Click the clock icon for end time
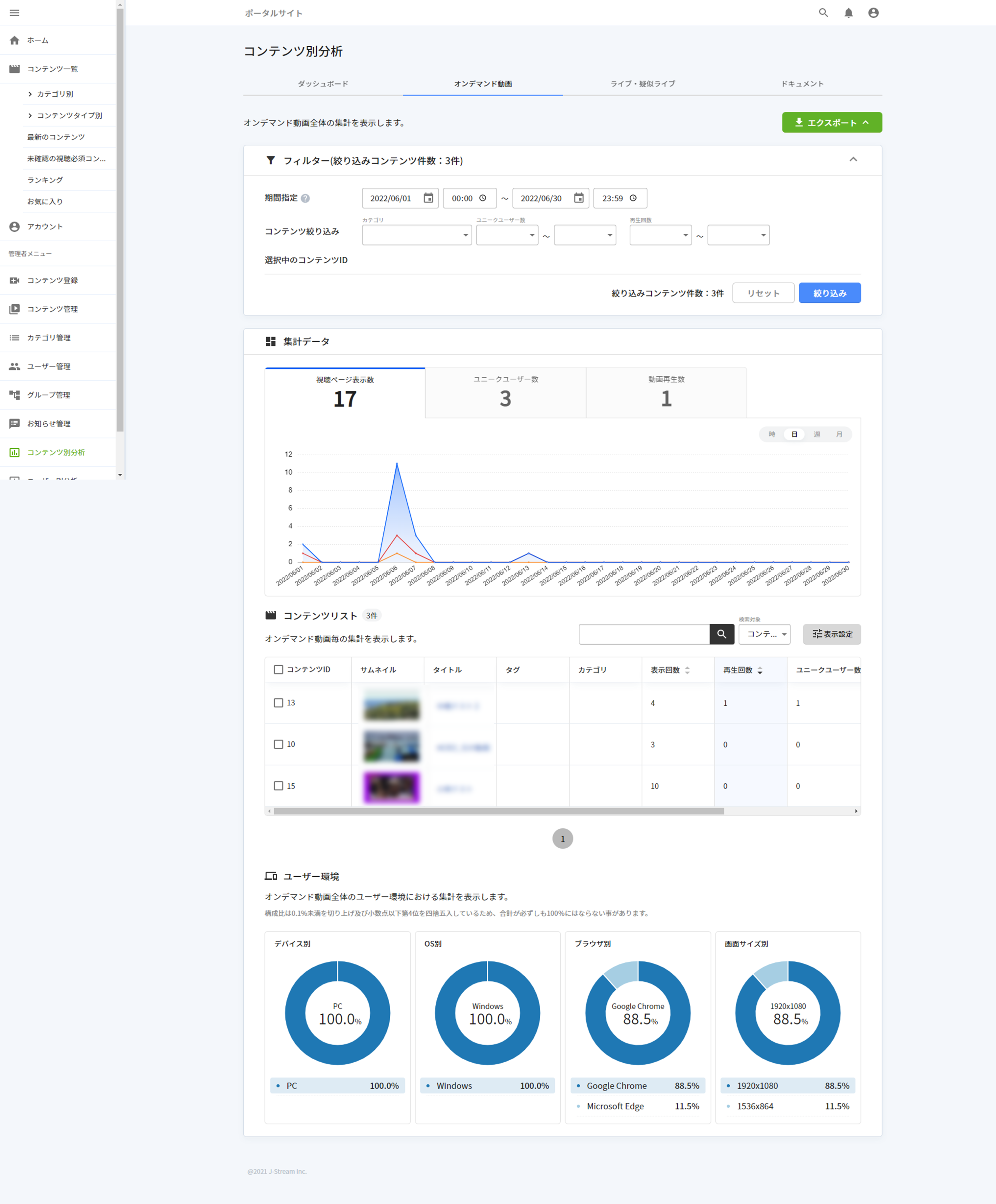The image size is (996, 1204). click(x=633, y=198)
